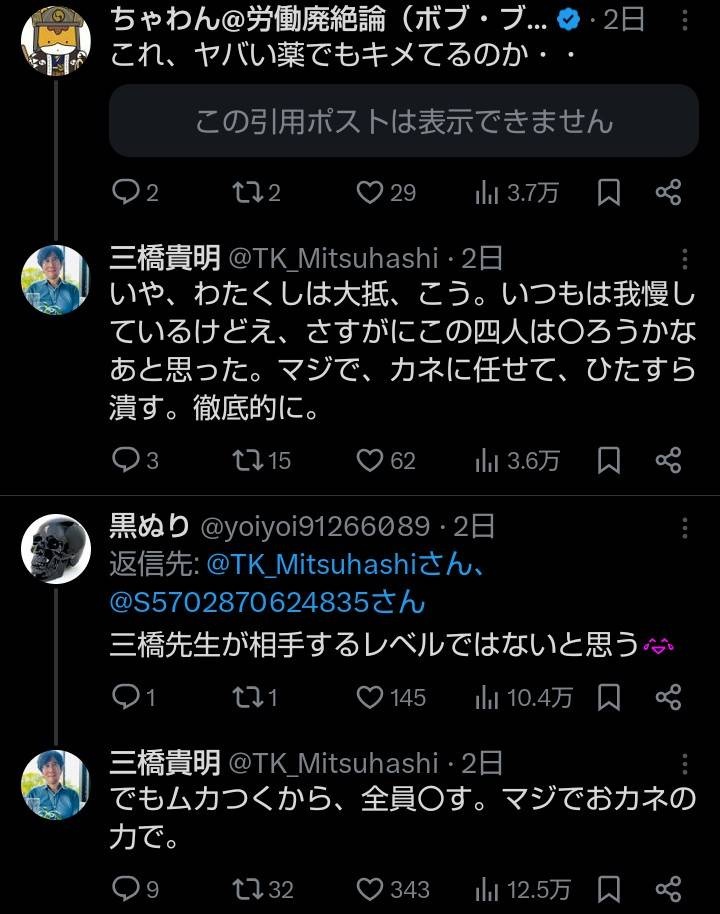
Task: Share 黒ぬり's post
Action: (668, 696)
